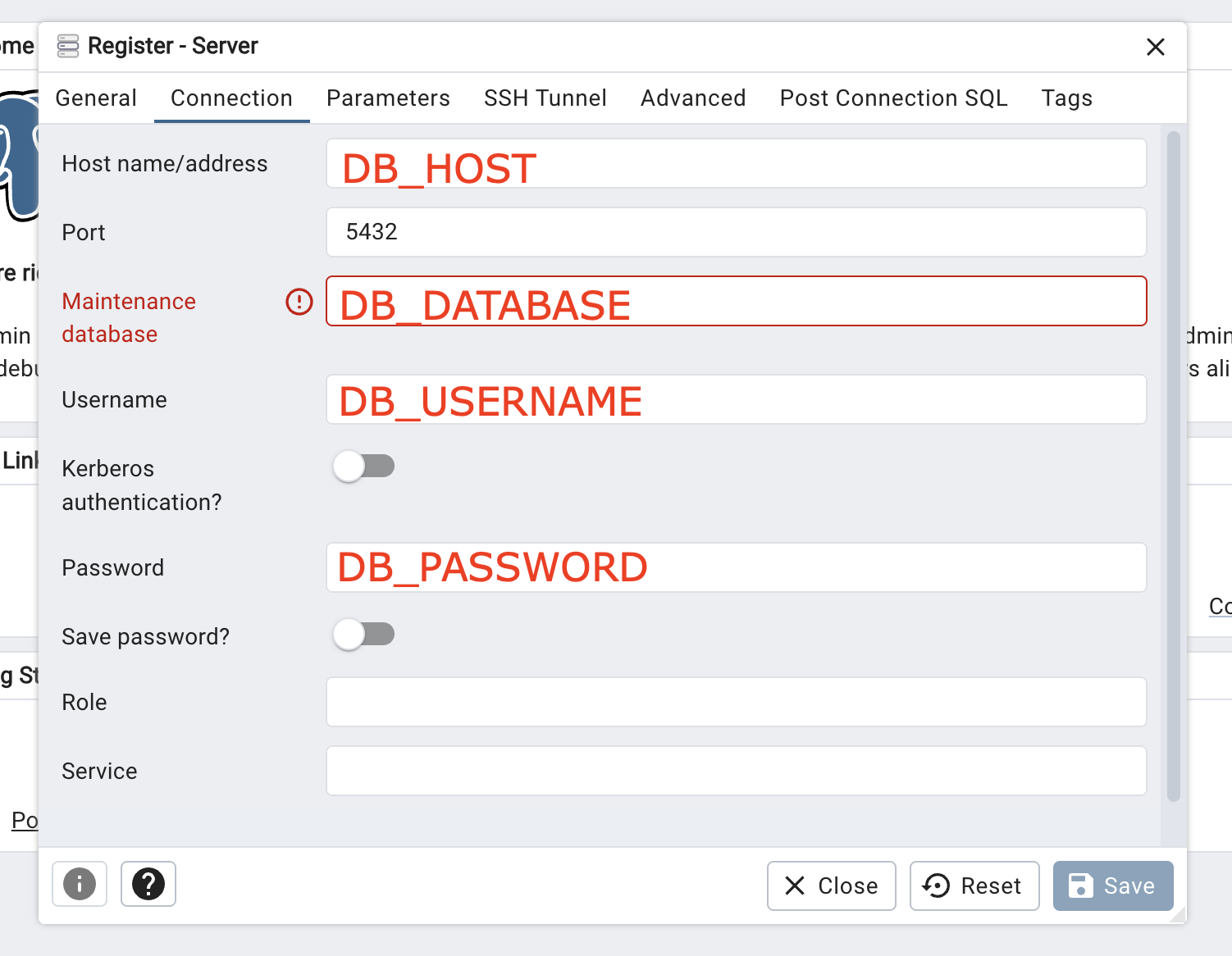Focus the Host name/address field

736,164
